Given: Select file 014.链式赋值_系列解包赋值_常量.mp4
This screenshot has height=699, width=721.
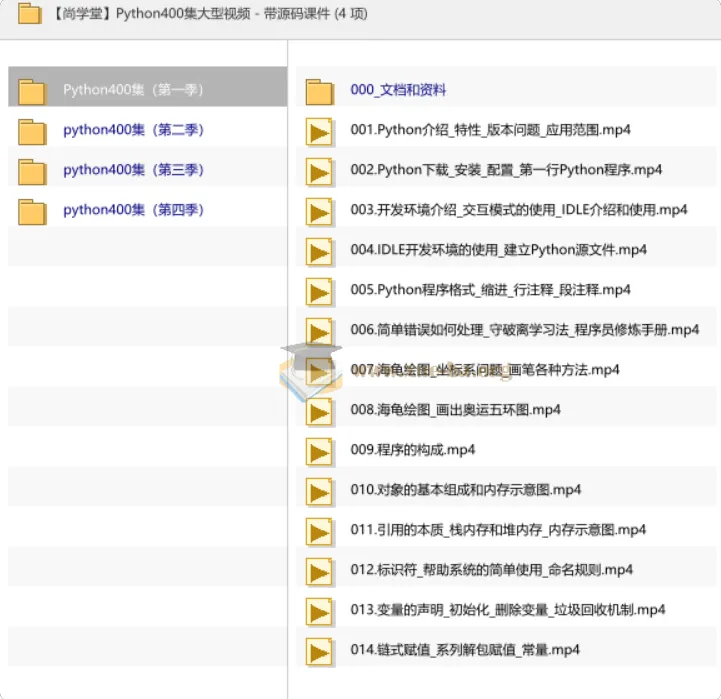Looking at the screenshot, I should coord(465,650).
